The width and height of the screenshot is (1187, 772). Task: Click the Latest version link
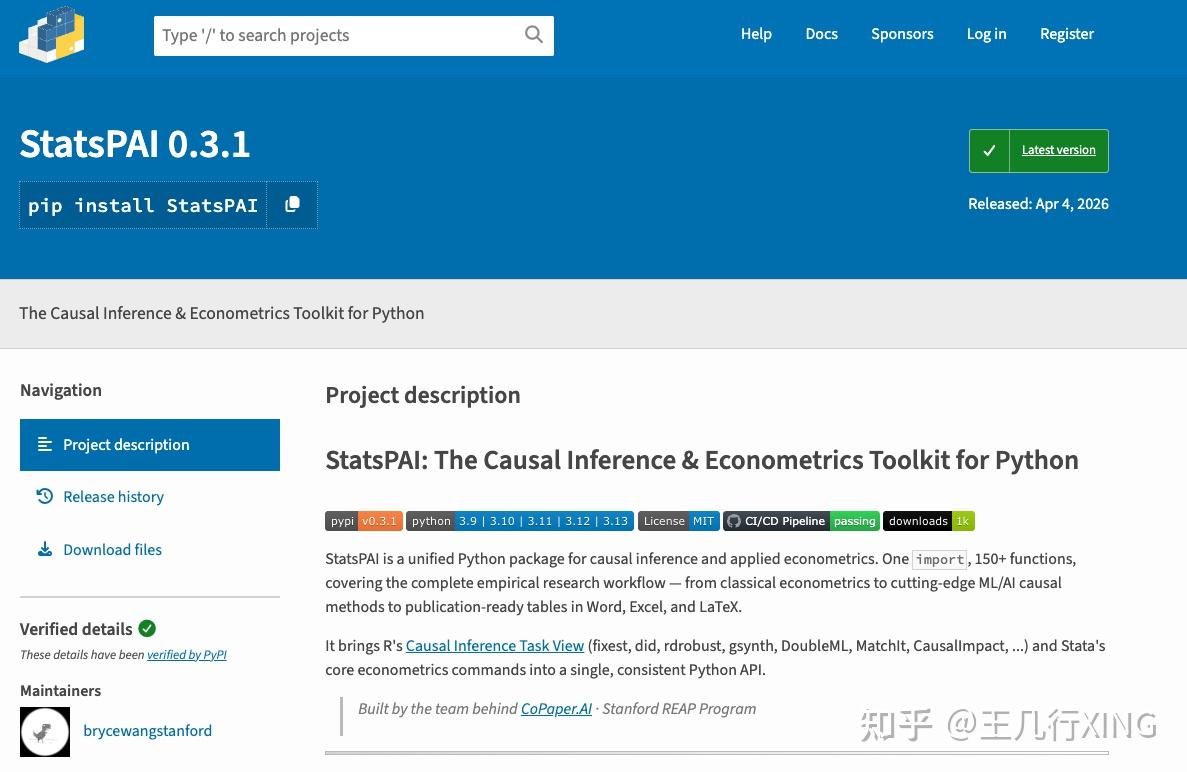pos(1058,150)
